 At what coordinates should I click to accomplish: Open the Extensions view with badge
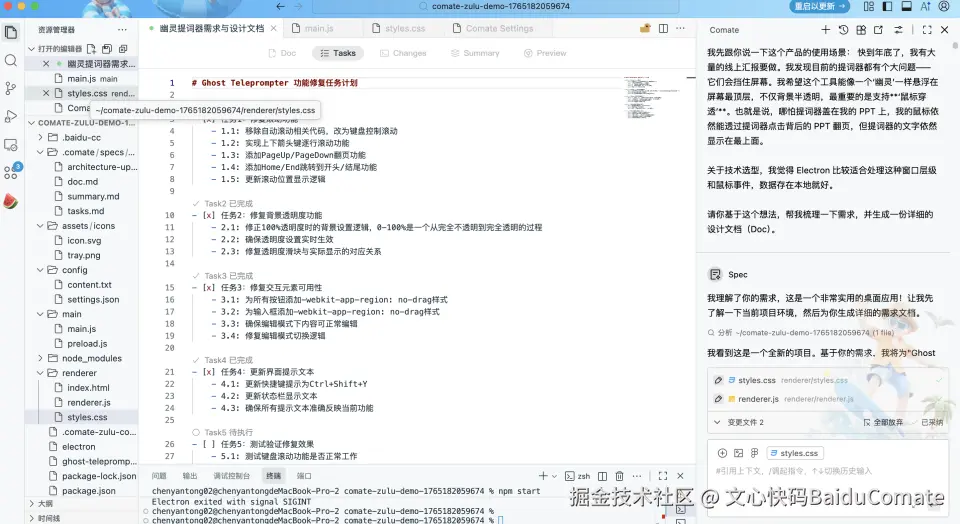pyautogui.click(x=11, y=173)
